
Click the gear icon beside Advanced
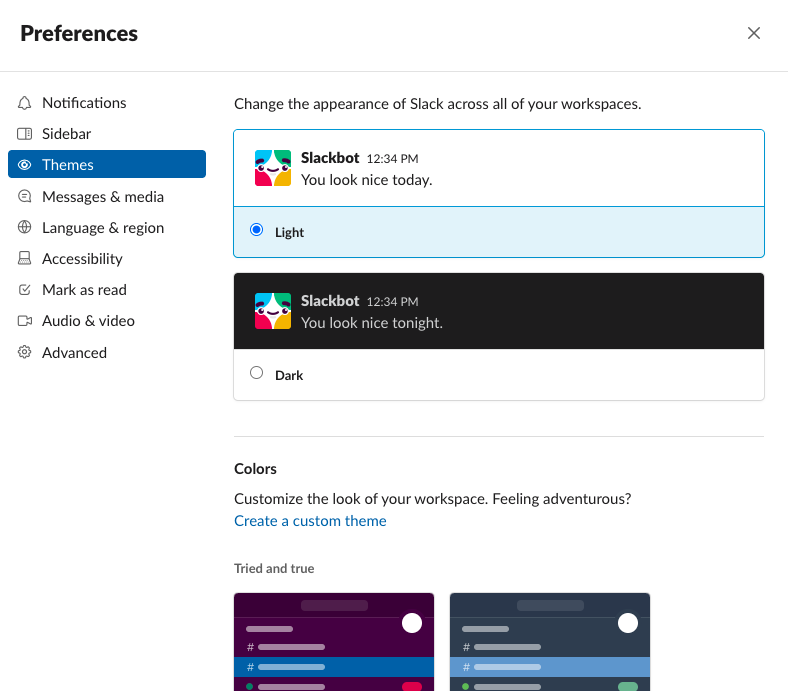click(x=24, y=352)
